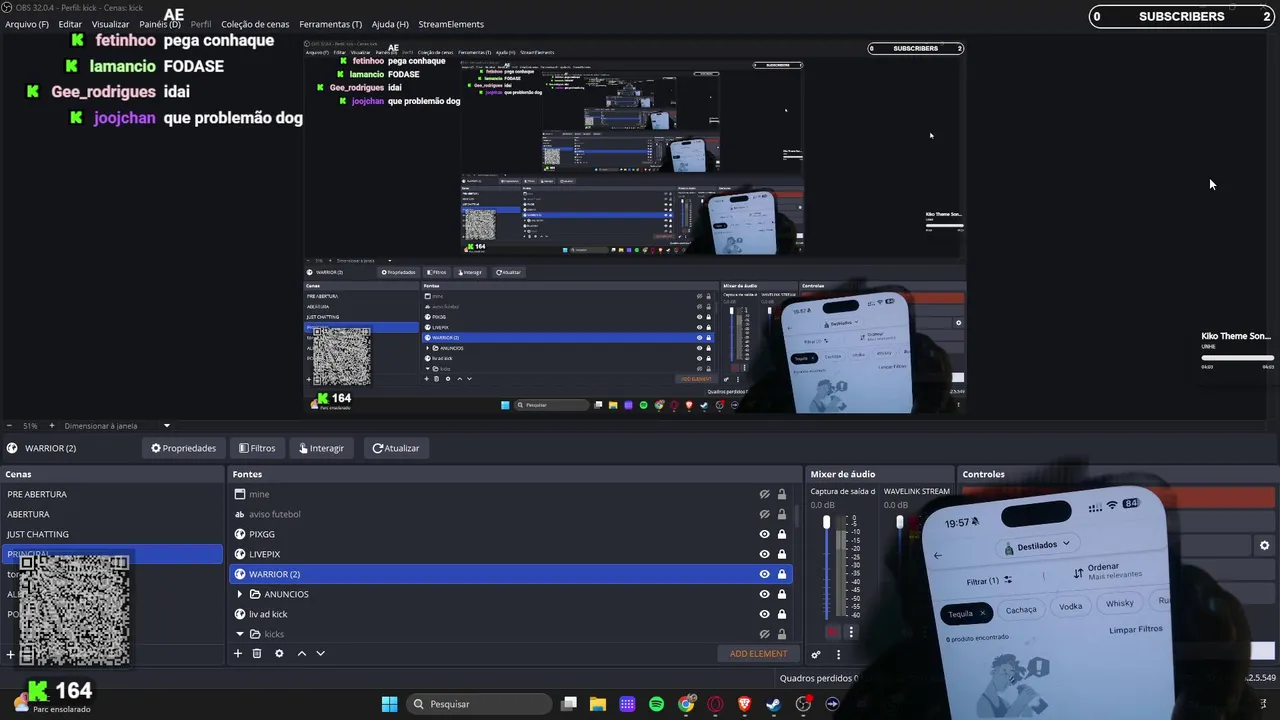Open Spotify from taskbar
This screenshot has height=720, width=1280.
coord(656,704)
